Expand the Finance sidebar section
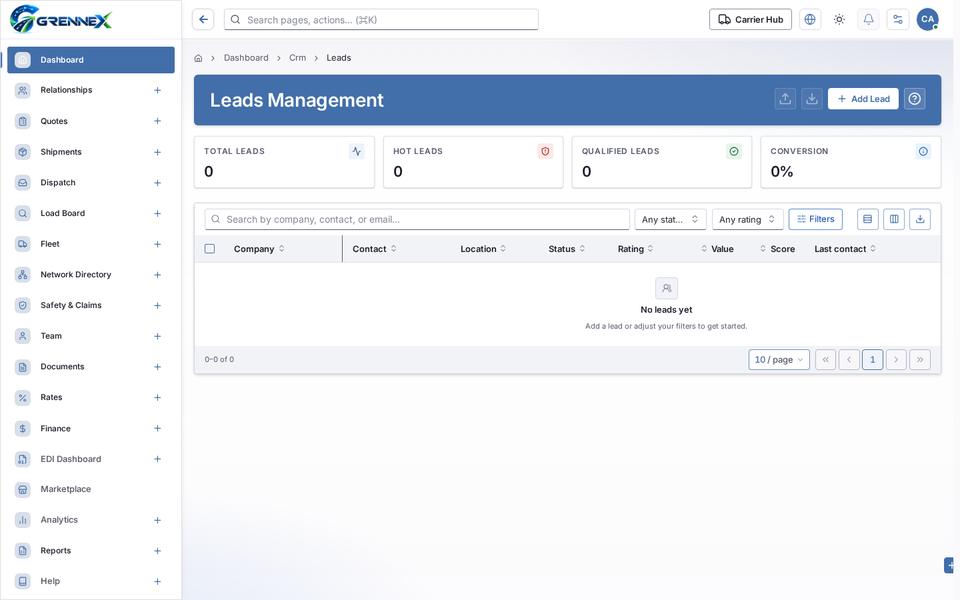Screen dimensions: 960x600 click(157, 428)
